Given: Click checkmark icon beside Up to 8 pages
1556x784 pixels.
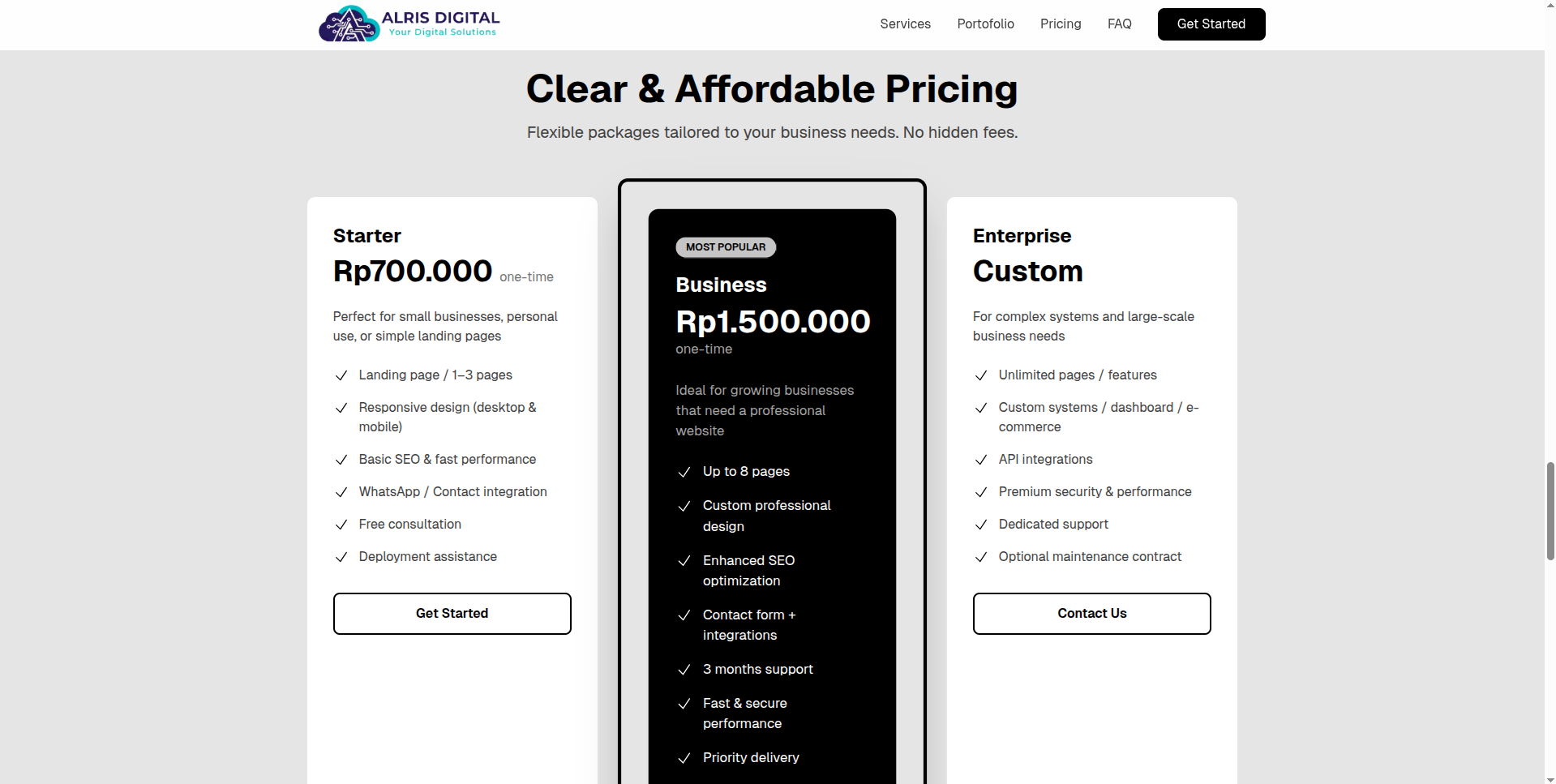Looking at the screenshot, I should [684, 472].
